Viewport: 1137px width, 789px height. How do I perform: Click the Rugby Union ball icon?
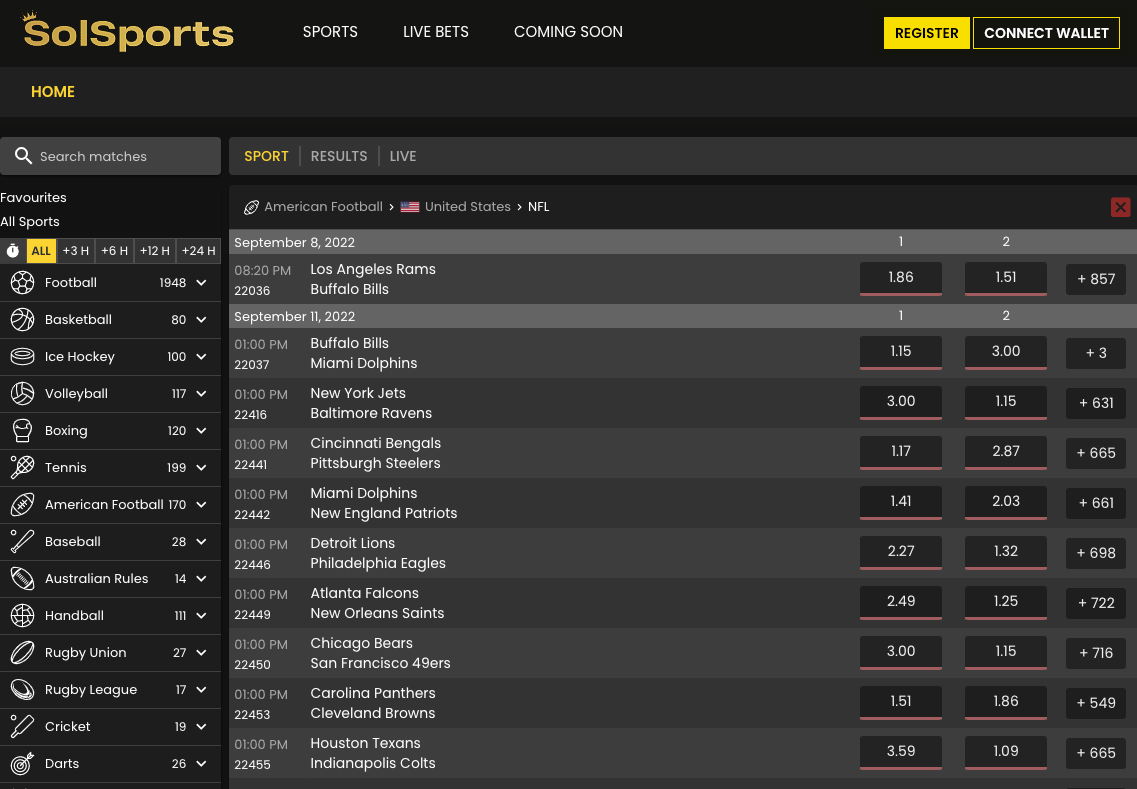click(22, 653)
